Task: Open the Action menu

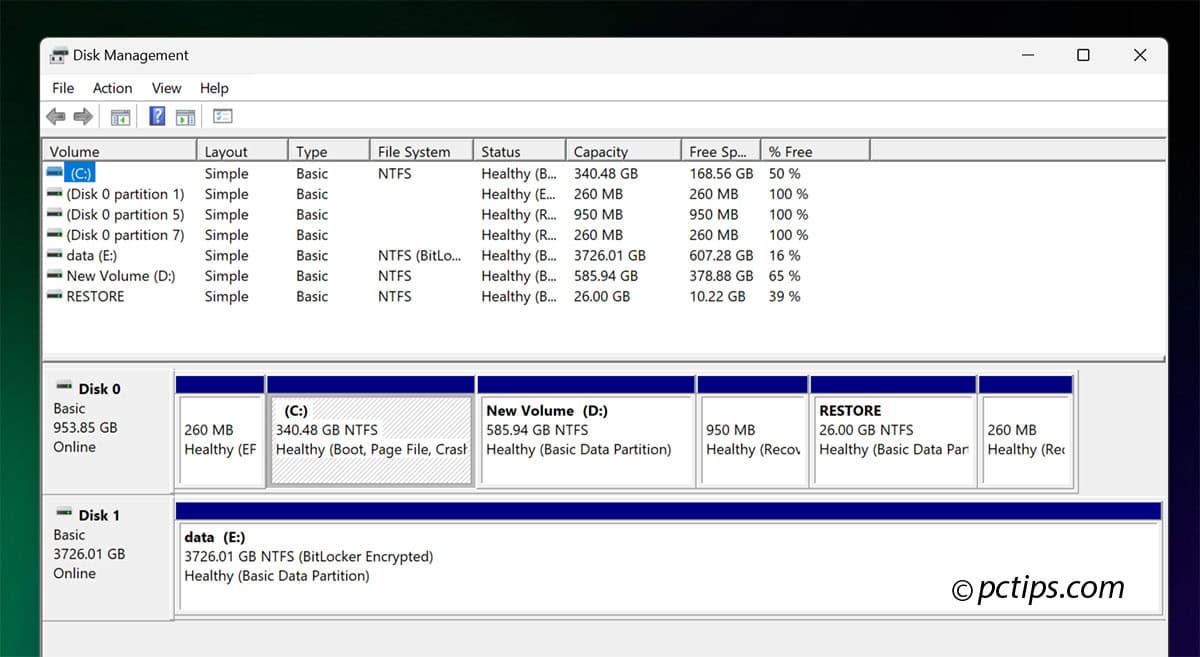Action: (112, 88)
